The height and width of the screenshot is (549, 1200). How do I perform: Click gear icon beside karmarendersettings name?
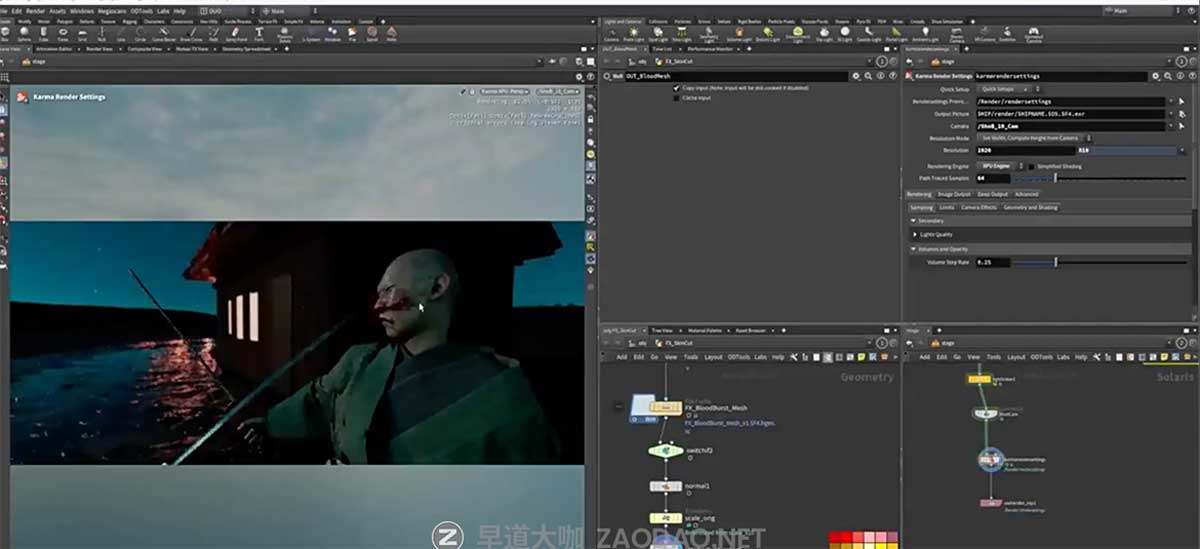[1156, 76]
